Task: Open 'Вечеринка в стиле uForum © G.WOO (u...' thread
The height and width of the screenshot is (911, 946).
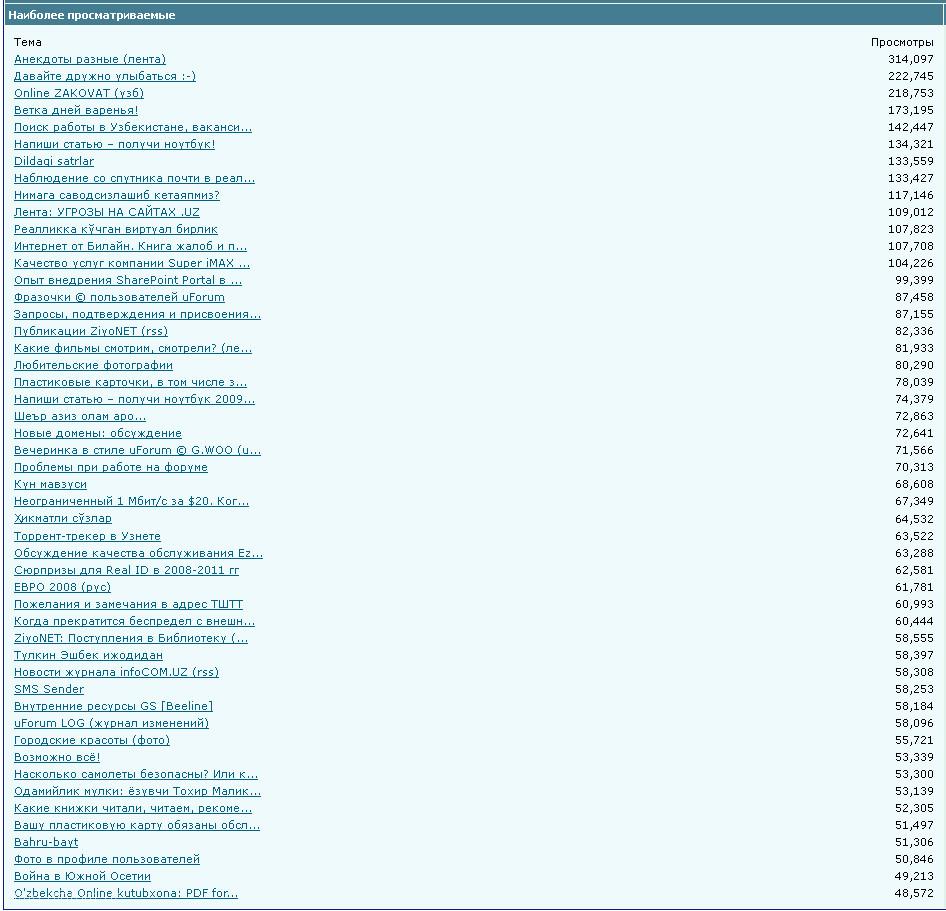Action: tap(138, 449)
